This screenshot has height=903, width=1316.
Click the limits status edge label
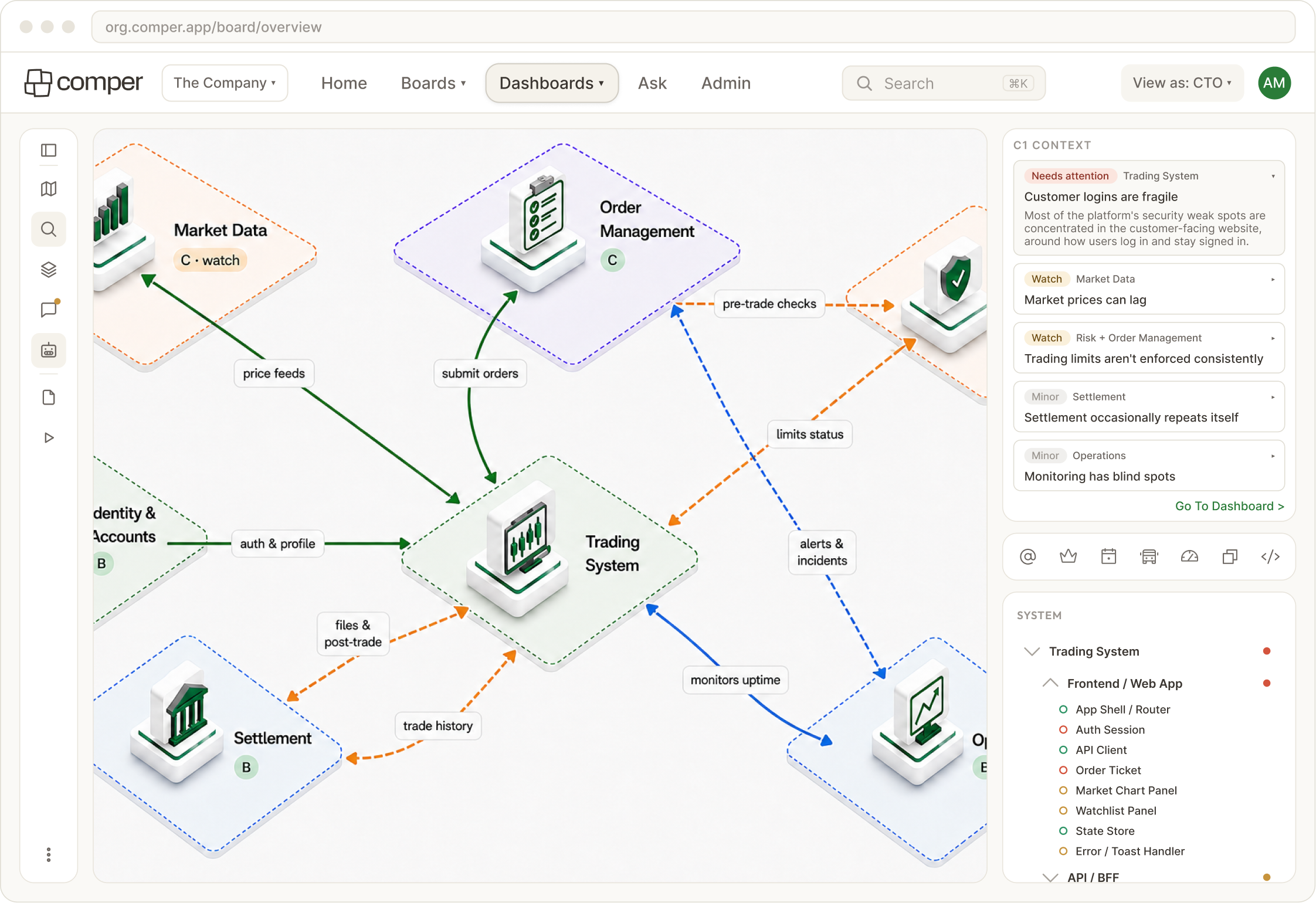tap(809, 434)
